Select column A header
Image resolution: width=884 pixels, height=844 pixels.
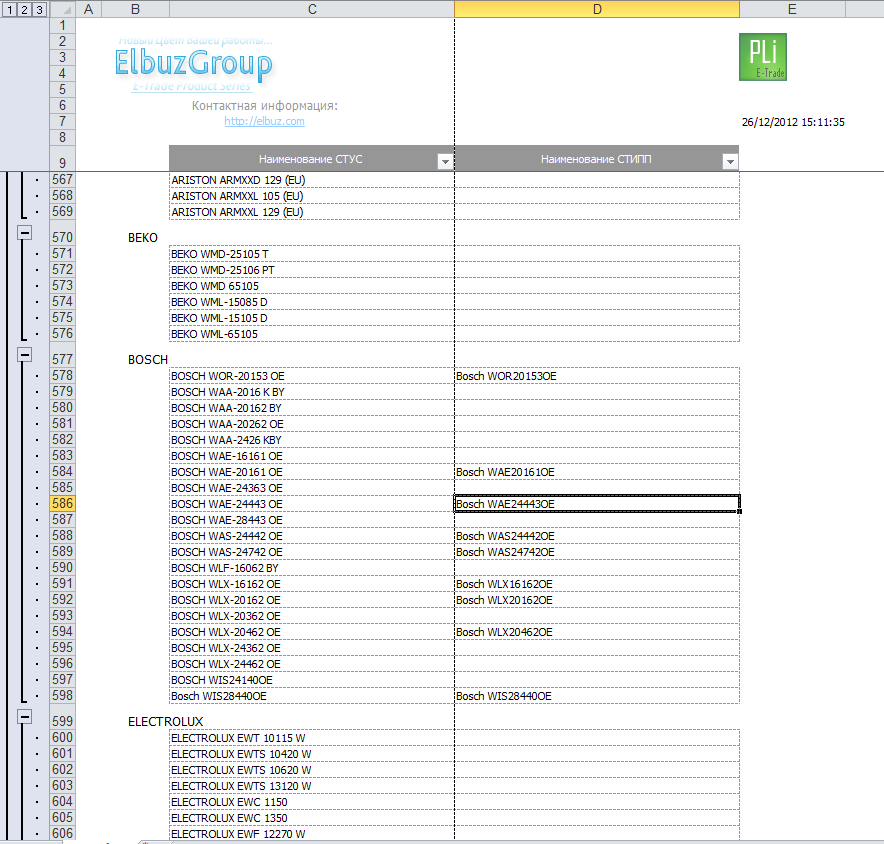89,9
